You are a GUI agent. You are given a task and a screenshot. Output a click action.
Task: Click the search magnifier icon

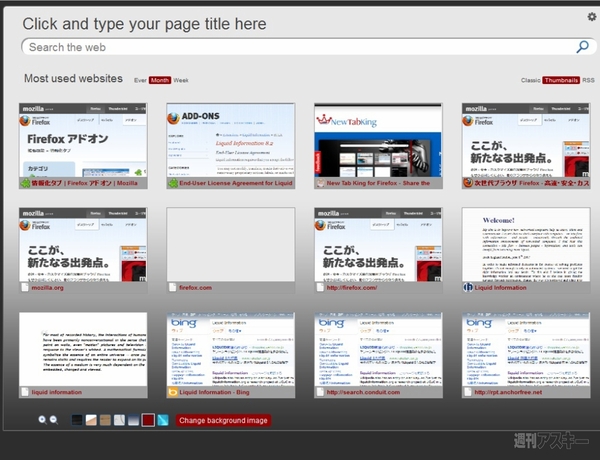click(583, 47)
